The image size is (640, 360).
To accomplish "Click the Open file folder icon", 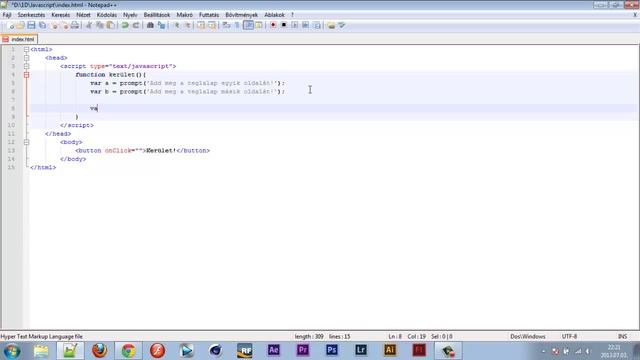I will pos(20,25).
